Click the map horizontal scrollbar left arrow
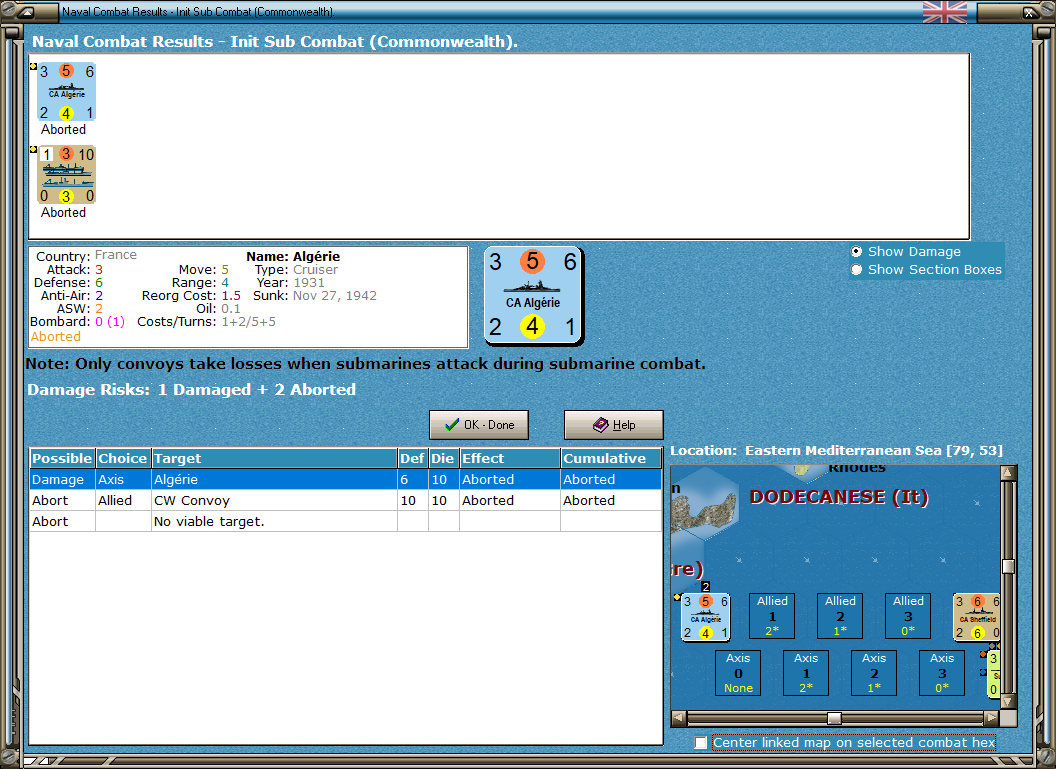1056x769 pixels. (x=679, y=718)
